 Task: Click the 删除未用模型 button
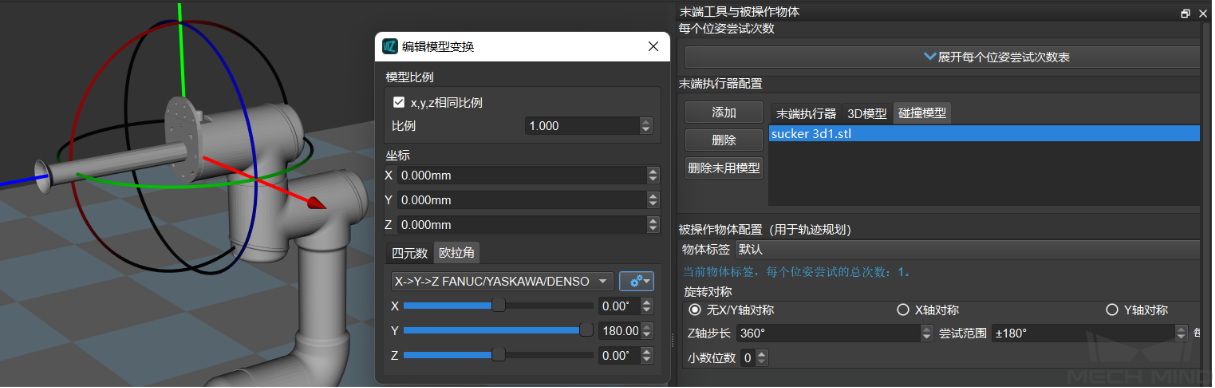pos(724,168)
